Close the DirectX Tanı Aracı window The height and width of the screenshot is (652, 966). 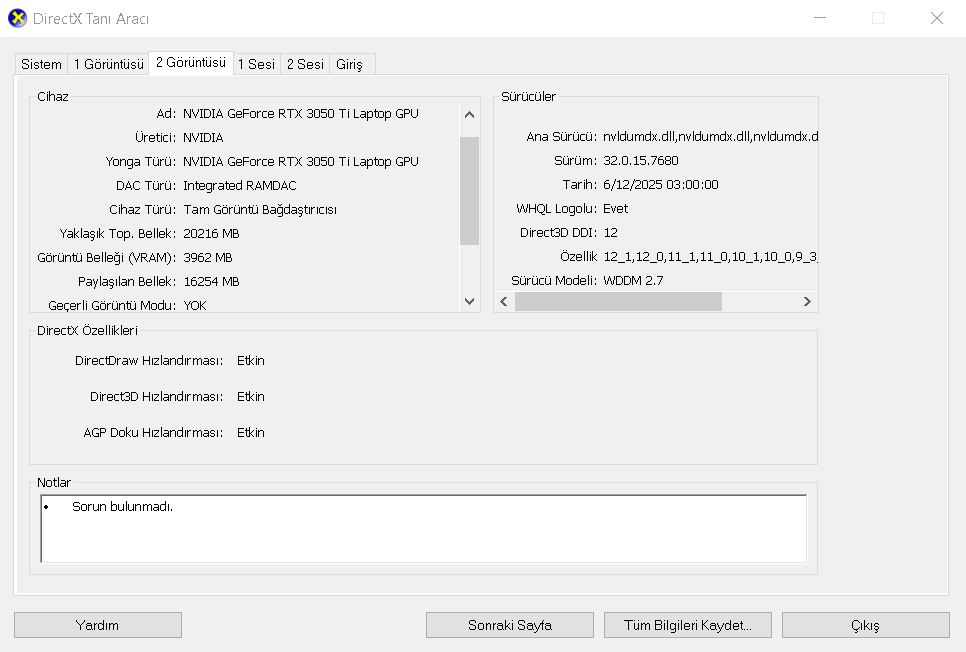(x=936, y=18)
